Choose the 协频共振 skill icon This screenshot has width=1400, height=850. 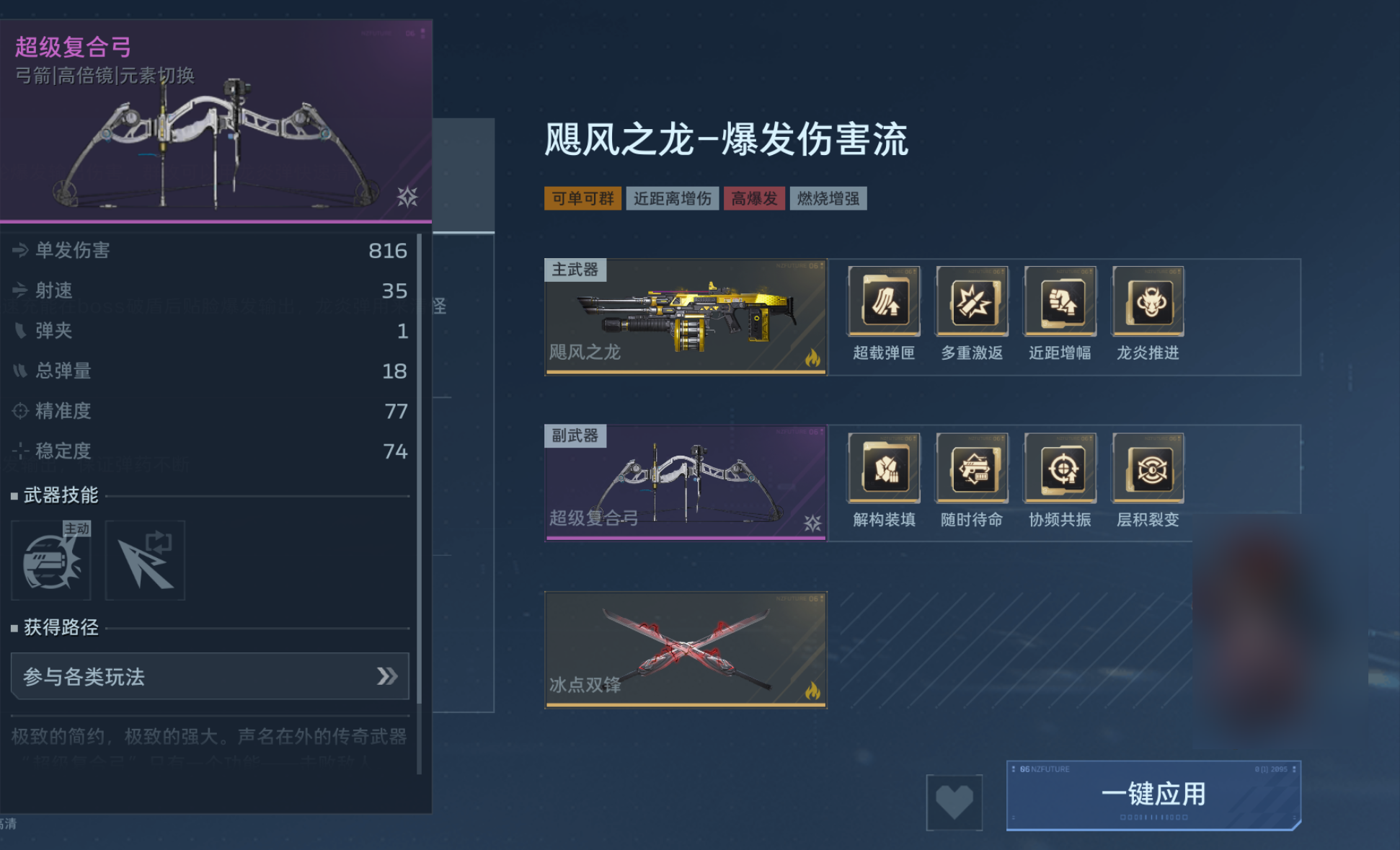1060,467
